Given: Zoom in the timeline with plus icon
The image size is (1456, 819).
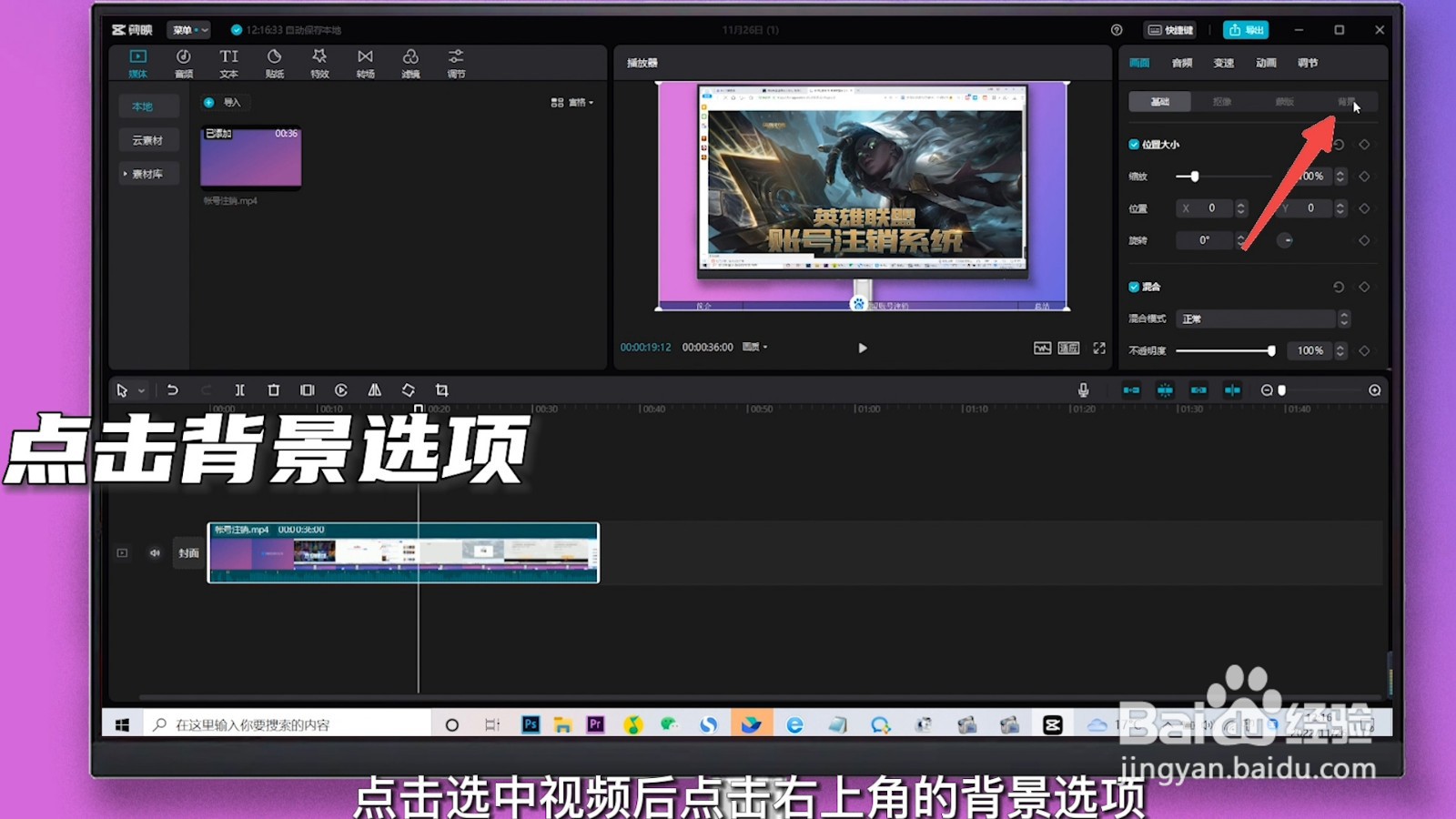Looking at the screenshot, I should [1374, 390].
